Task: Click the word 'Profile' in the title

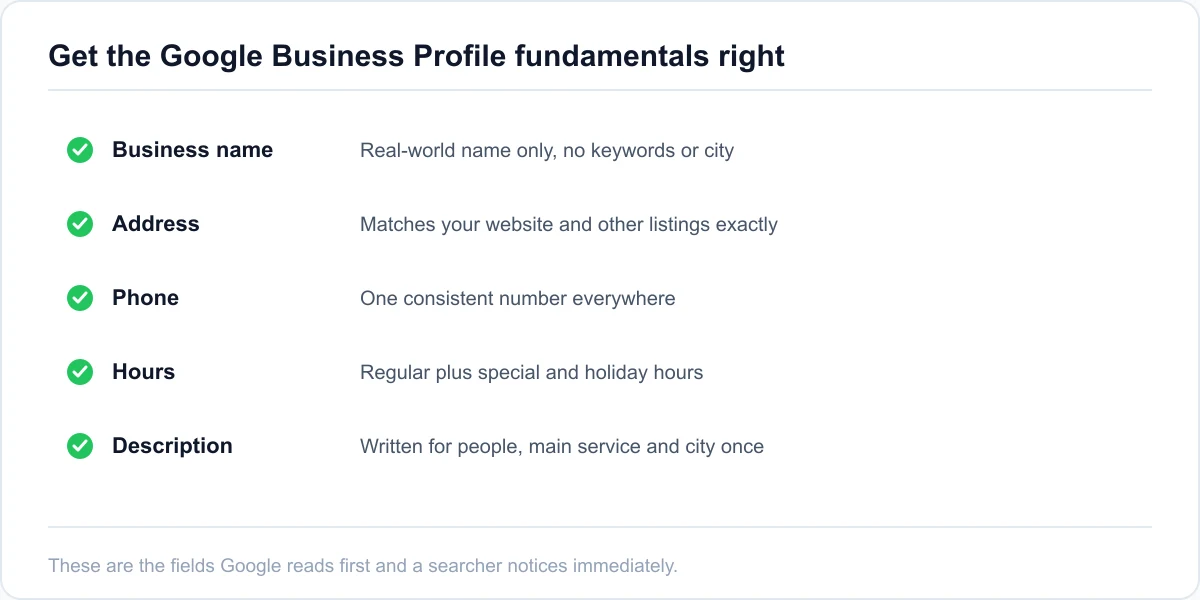Action: tap(459, 56)
